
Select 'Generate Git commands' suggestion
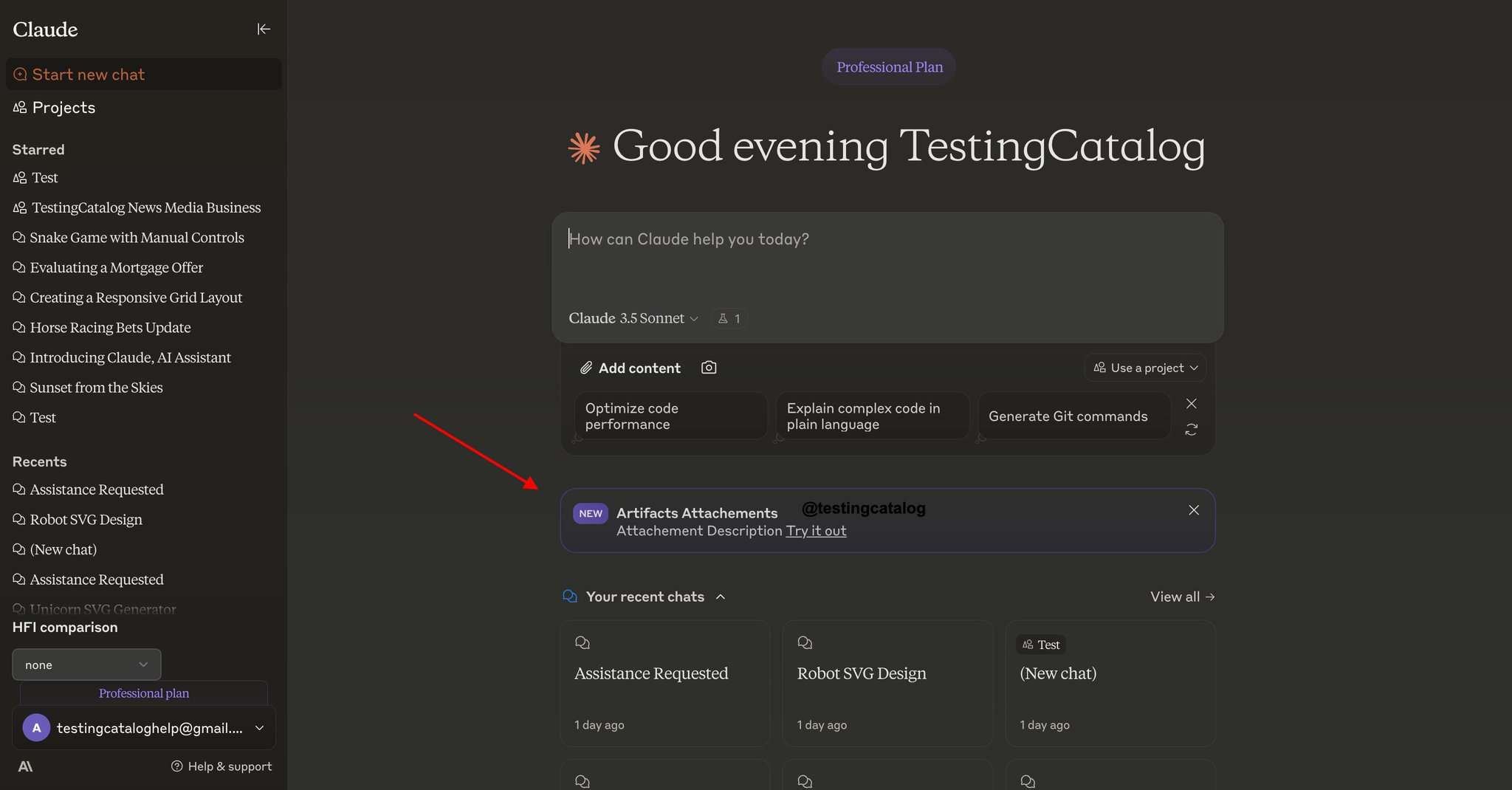tap(1073, 416)
